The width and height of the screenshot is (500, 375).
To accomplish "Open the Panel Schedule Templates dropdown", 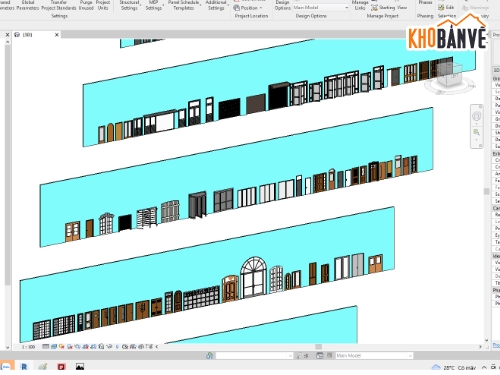I will click(x=184, y=5).
